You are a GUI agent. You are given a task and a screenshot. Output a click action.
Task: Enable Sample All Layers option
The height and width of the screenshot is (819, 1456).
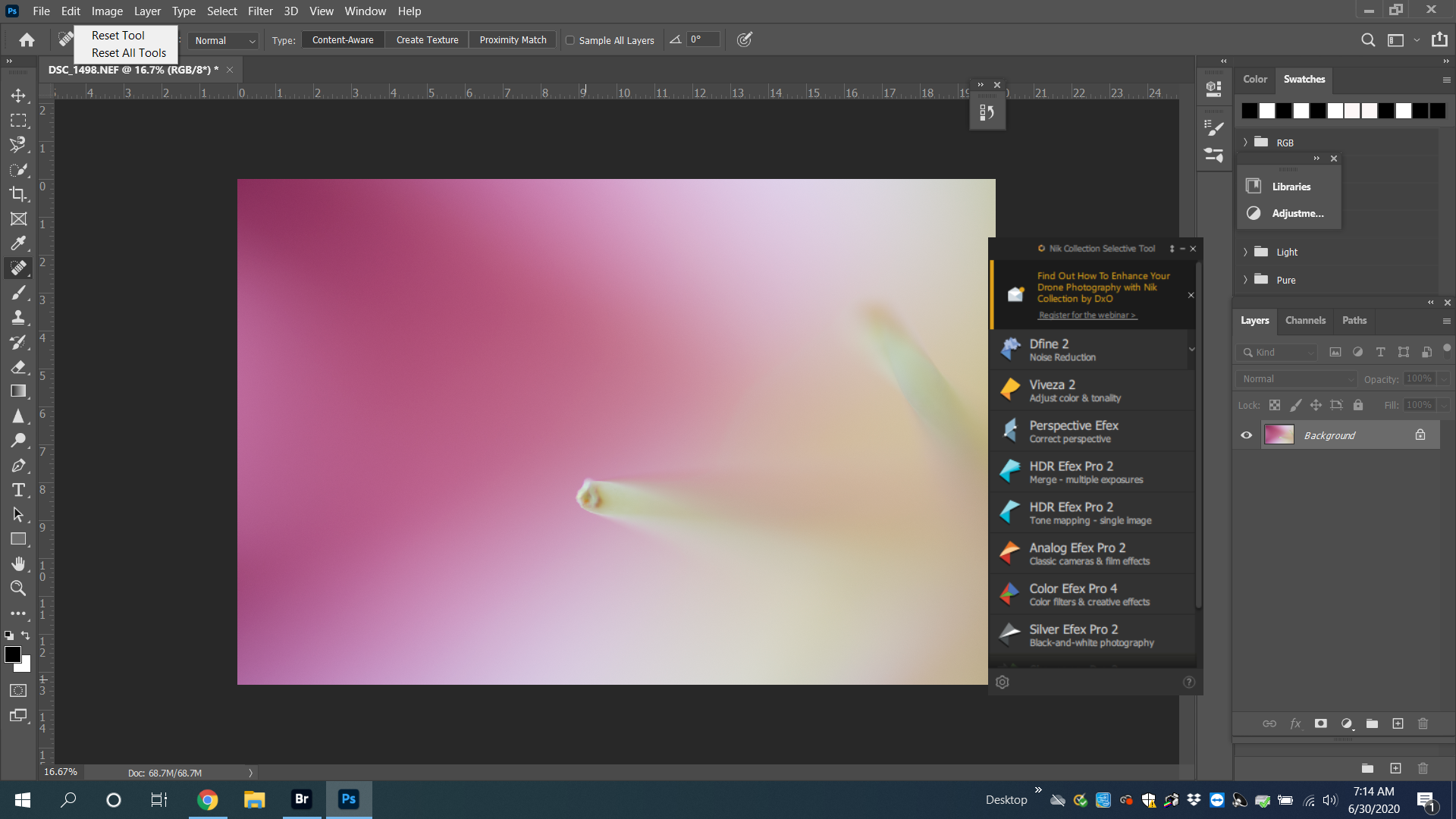[x=570, y=40]
